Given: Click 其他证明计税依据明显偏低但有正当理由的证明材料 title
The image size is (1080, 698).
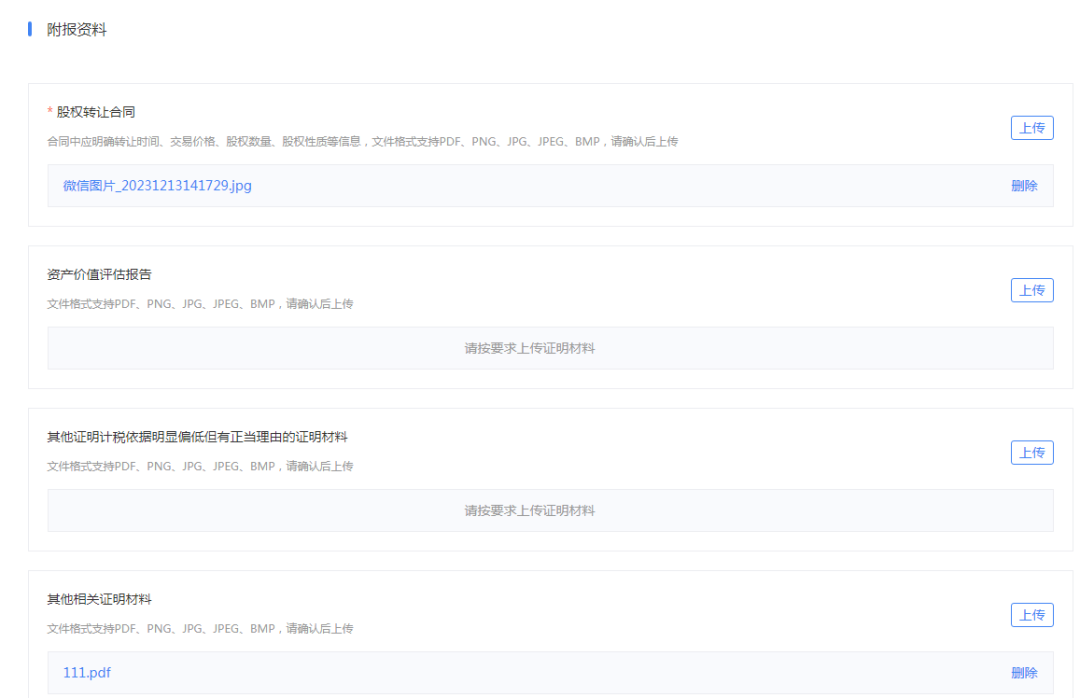Looking at the screenshot, I should (x=197, y=437).
